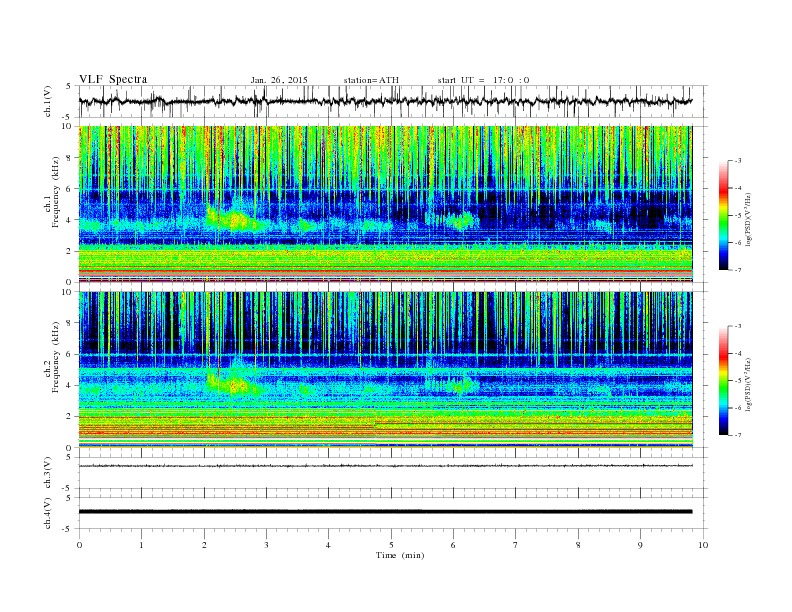Image resolution: width=792 pixels, height=612 pixels.
Task: Click the "1" tick label on the time axis
Action: 141,545
